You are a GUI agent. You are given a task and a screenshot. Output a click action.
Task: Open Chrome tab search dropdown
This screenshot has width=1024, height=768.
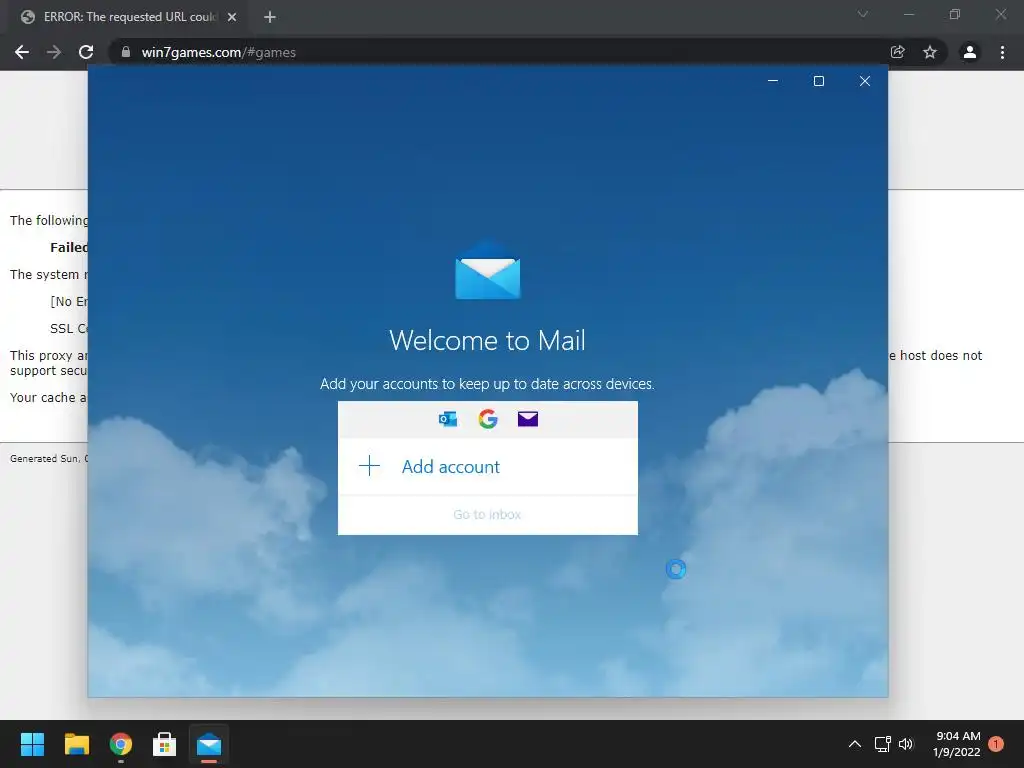coord(863,14)
